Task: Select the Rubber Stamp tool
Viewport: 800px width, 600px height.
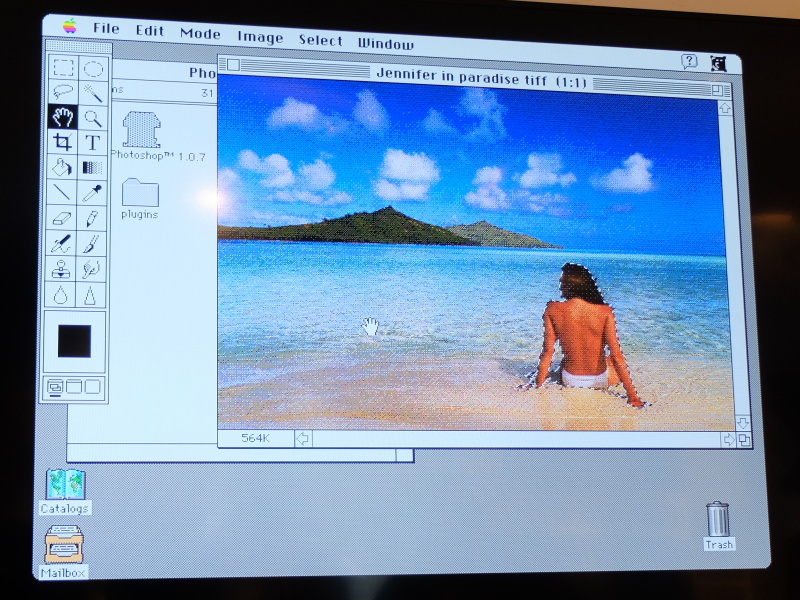Action: (x=62, y=268)
